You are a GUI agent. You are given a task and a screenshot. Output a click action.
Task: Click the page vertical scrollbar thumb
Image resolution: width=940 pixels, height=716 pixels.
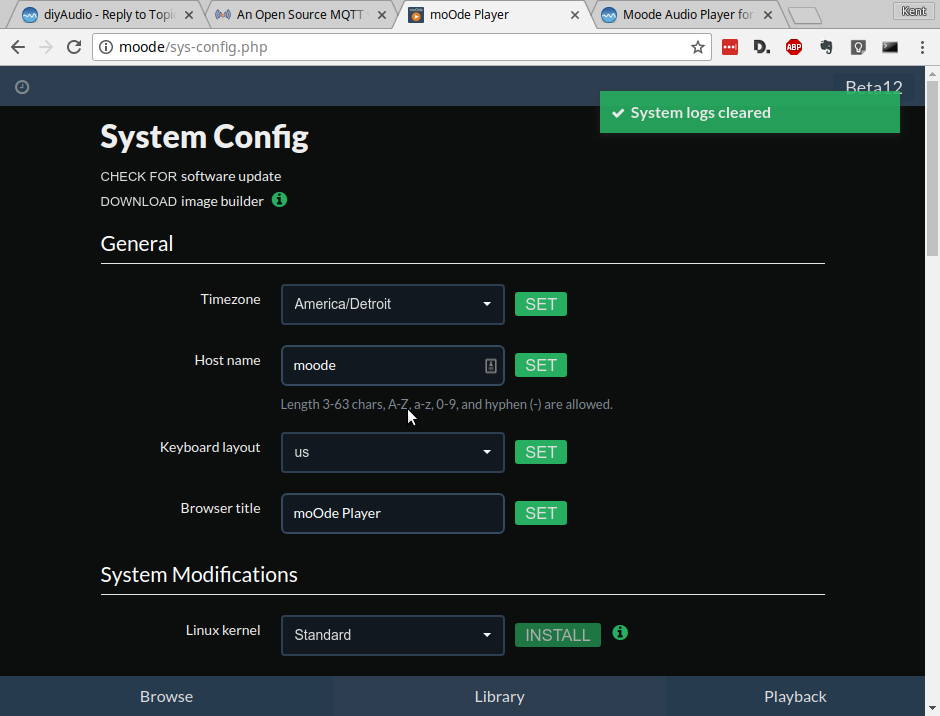click(x=932, y=168)
